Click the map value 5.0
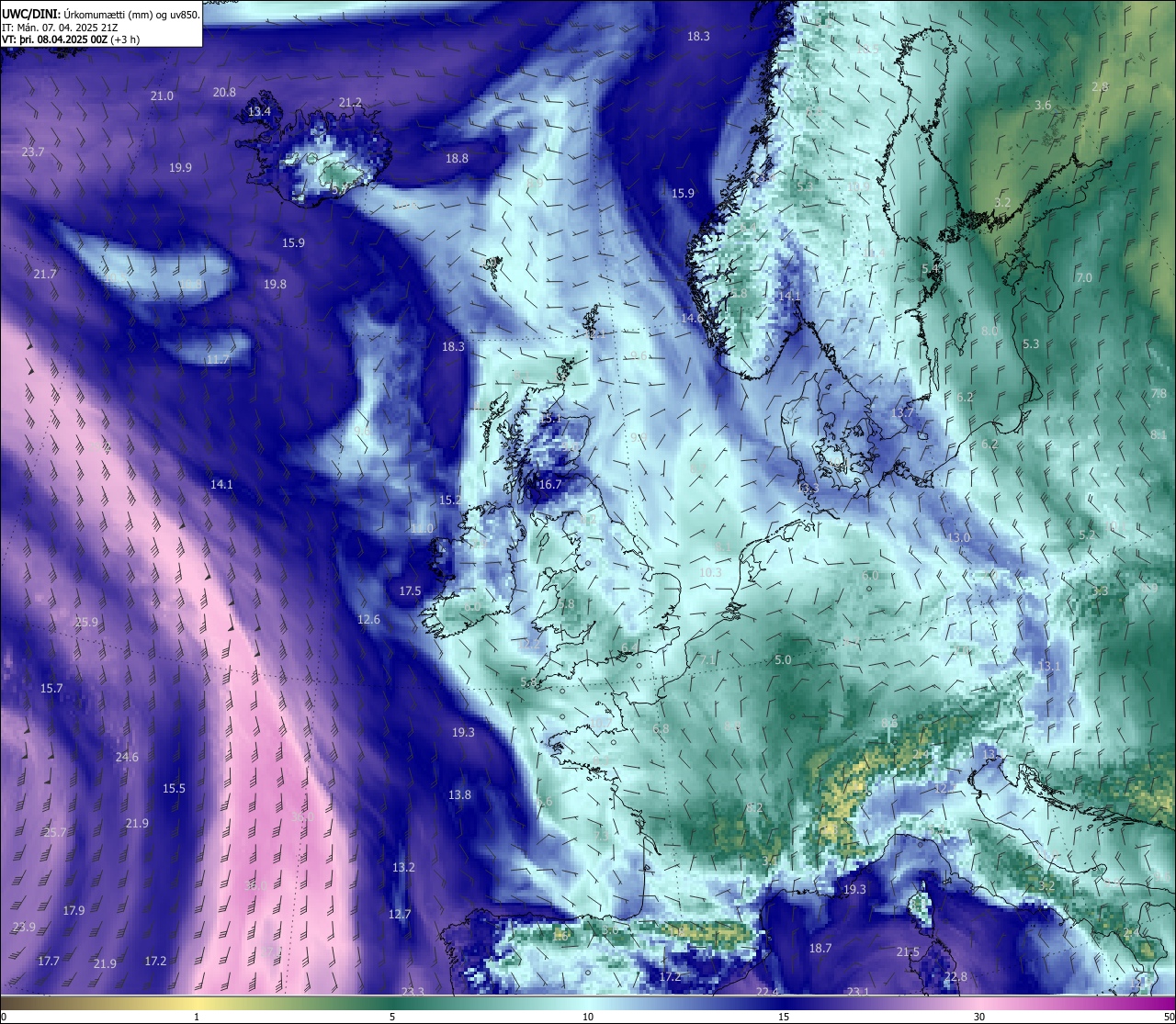Viewport: 1176px width, 1024px height. point(783,660)
